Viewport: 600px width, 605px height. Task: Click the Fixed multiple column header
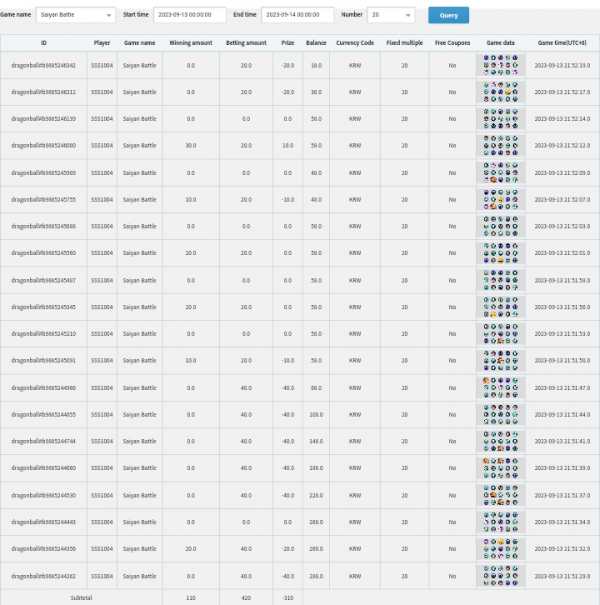pyautogui.click(x=404, y=43)
